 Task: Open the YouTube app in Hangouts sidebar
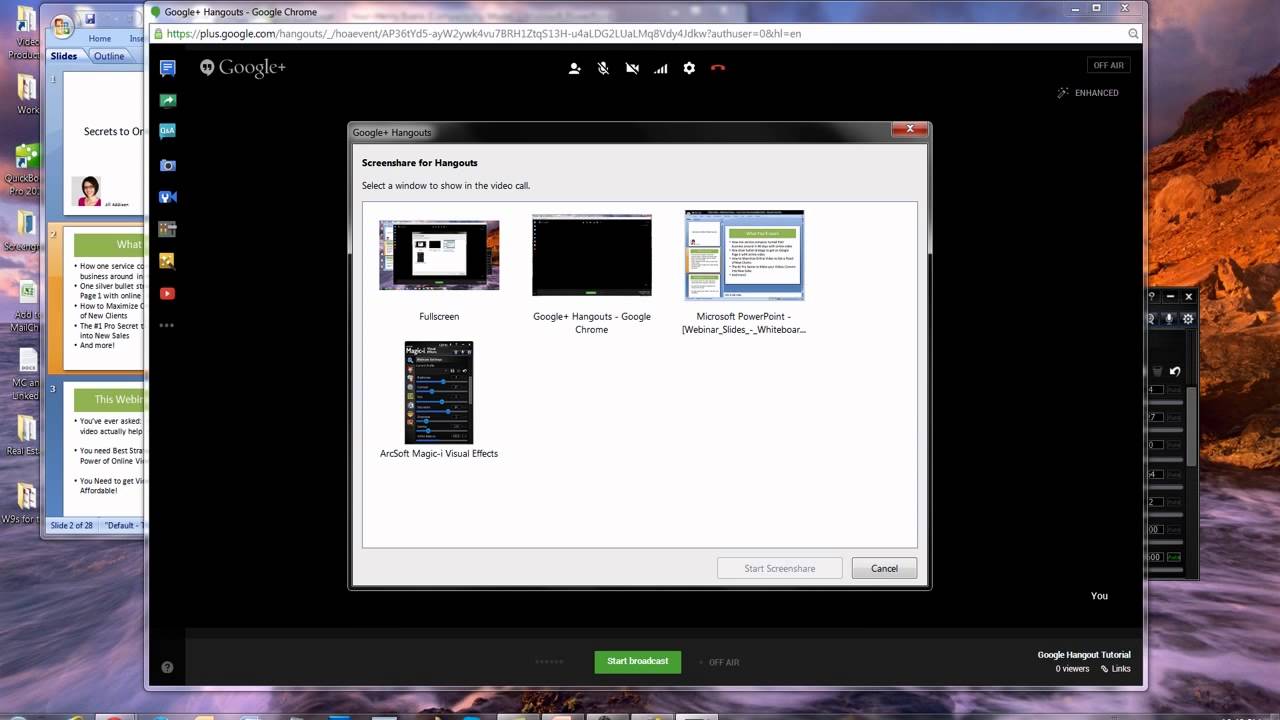click(167, 293)
